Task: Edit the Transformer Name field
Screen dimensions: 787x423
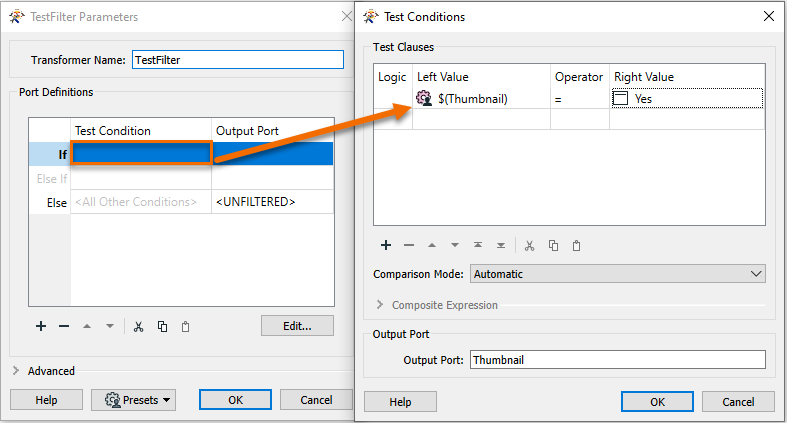Action: point(238,60)
